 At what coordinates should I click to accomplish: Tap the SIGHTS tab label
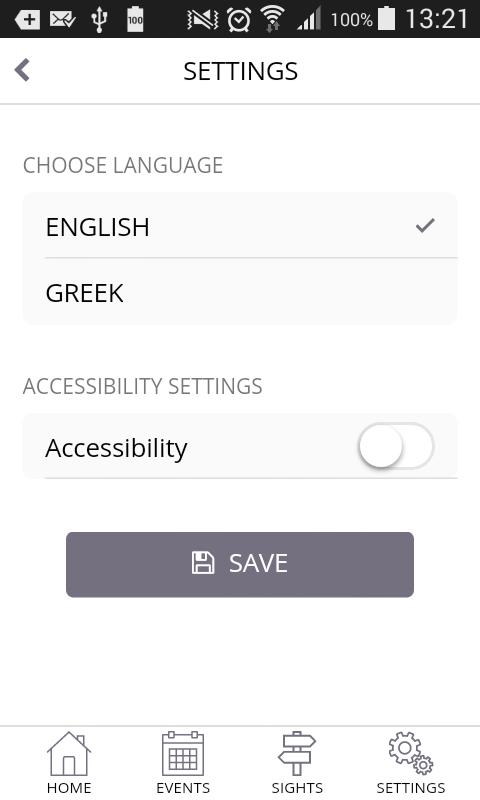point(297,788)
